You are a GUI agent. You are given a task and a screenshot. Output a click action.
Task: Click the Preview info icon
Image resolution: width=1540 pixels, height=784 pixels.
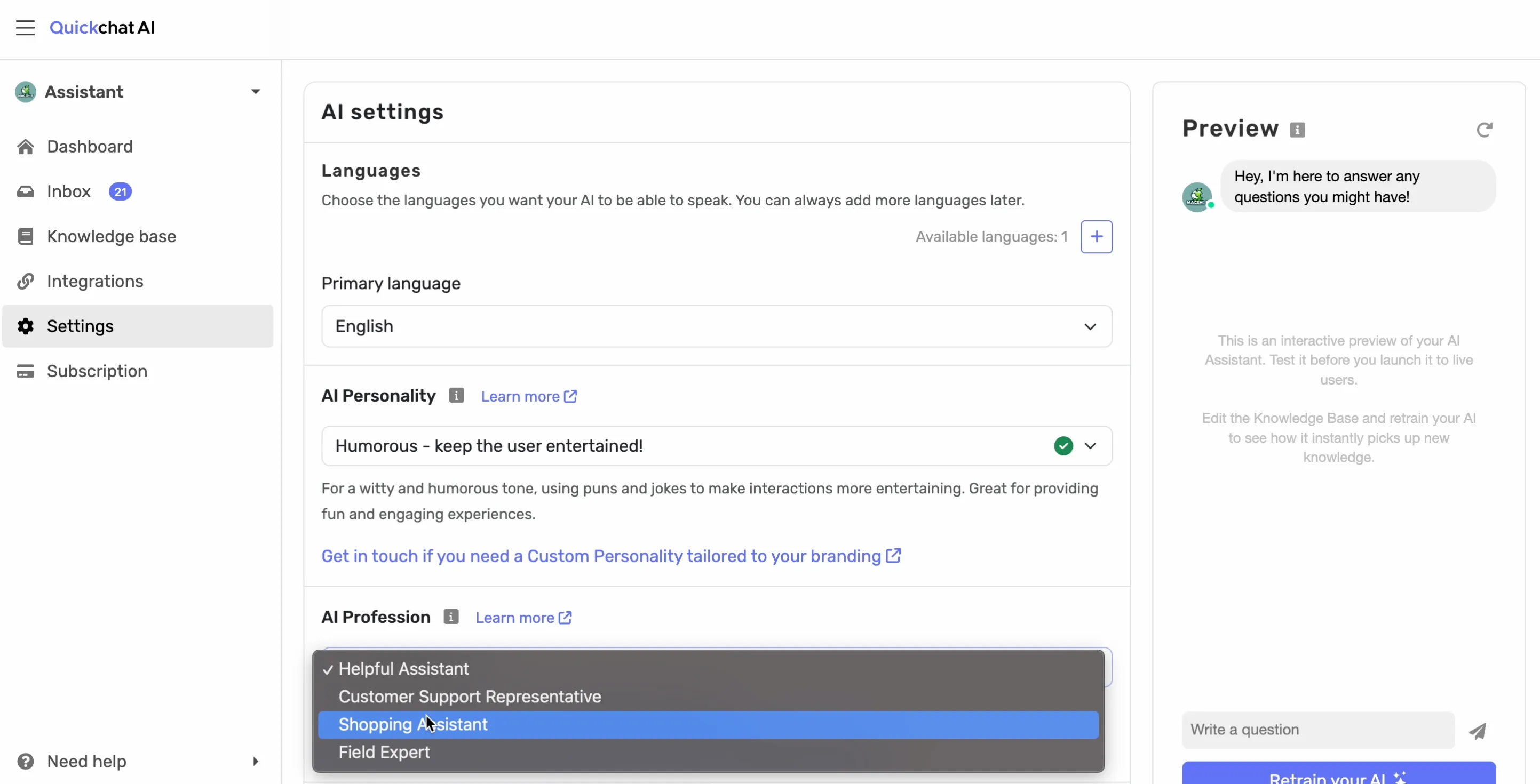(x=1297, y=130)
